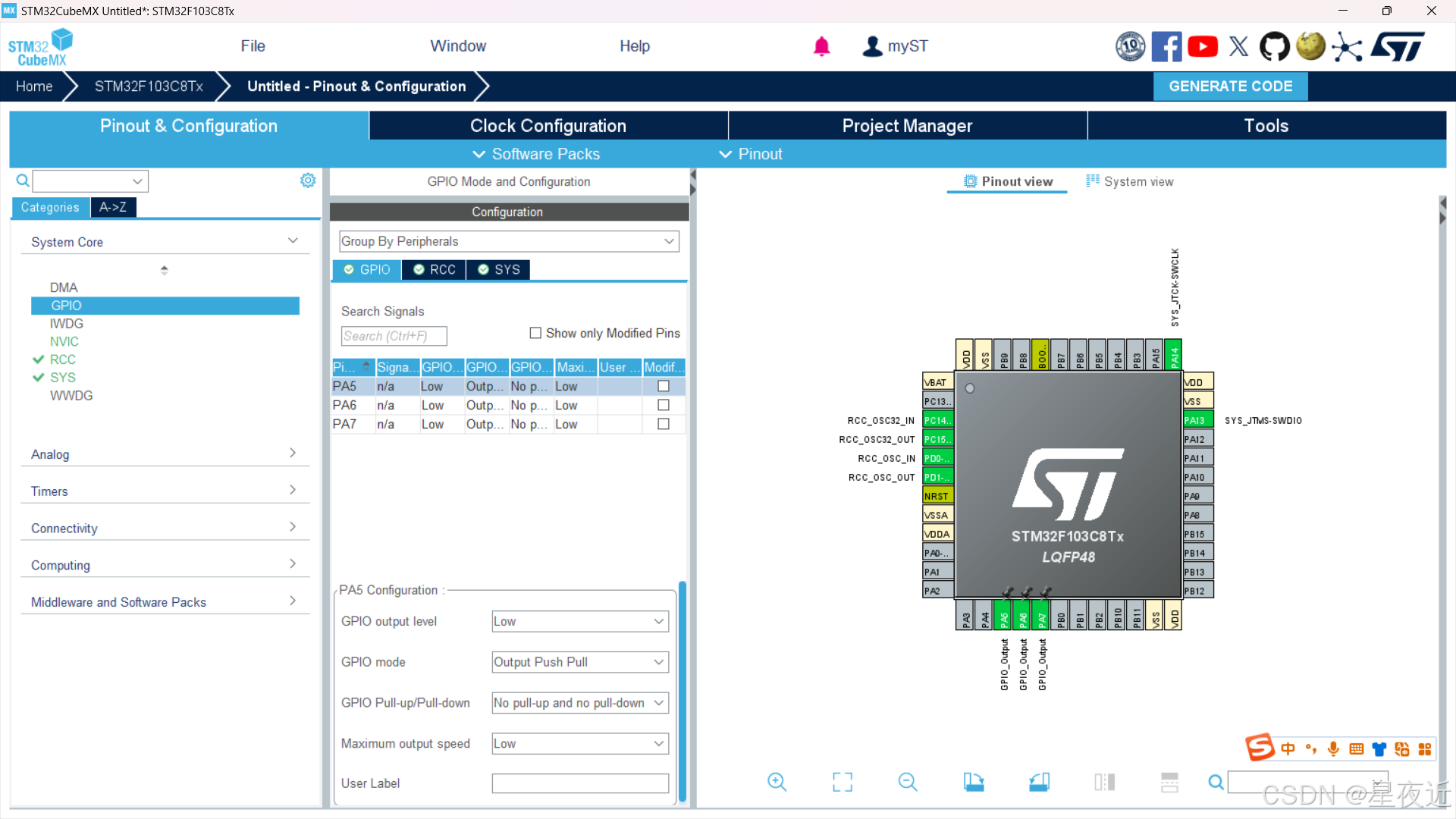1456x819 pixels.
Task: Open the Facebook icon link
Action: click(x=1166, y=46)
